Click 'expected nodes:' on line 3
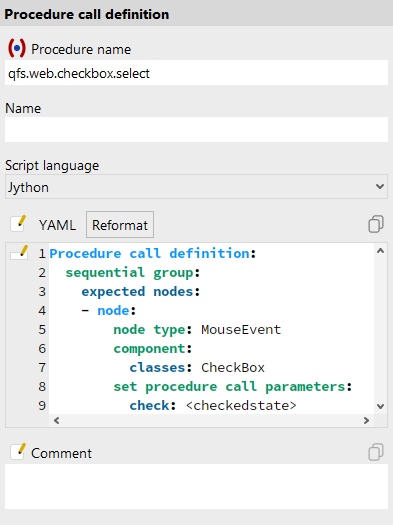The width and height of the screenshot is (393, 525). (141, 292)
